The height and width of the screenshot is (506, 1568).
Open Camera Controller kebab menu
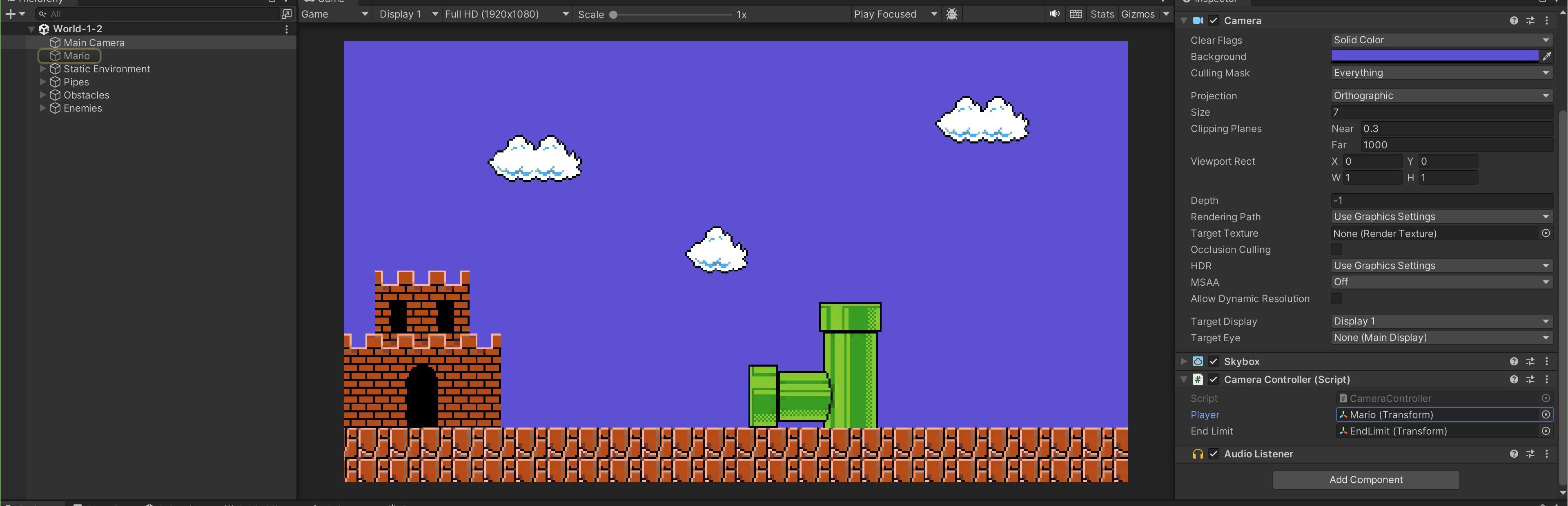point(1547,379)
